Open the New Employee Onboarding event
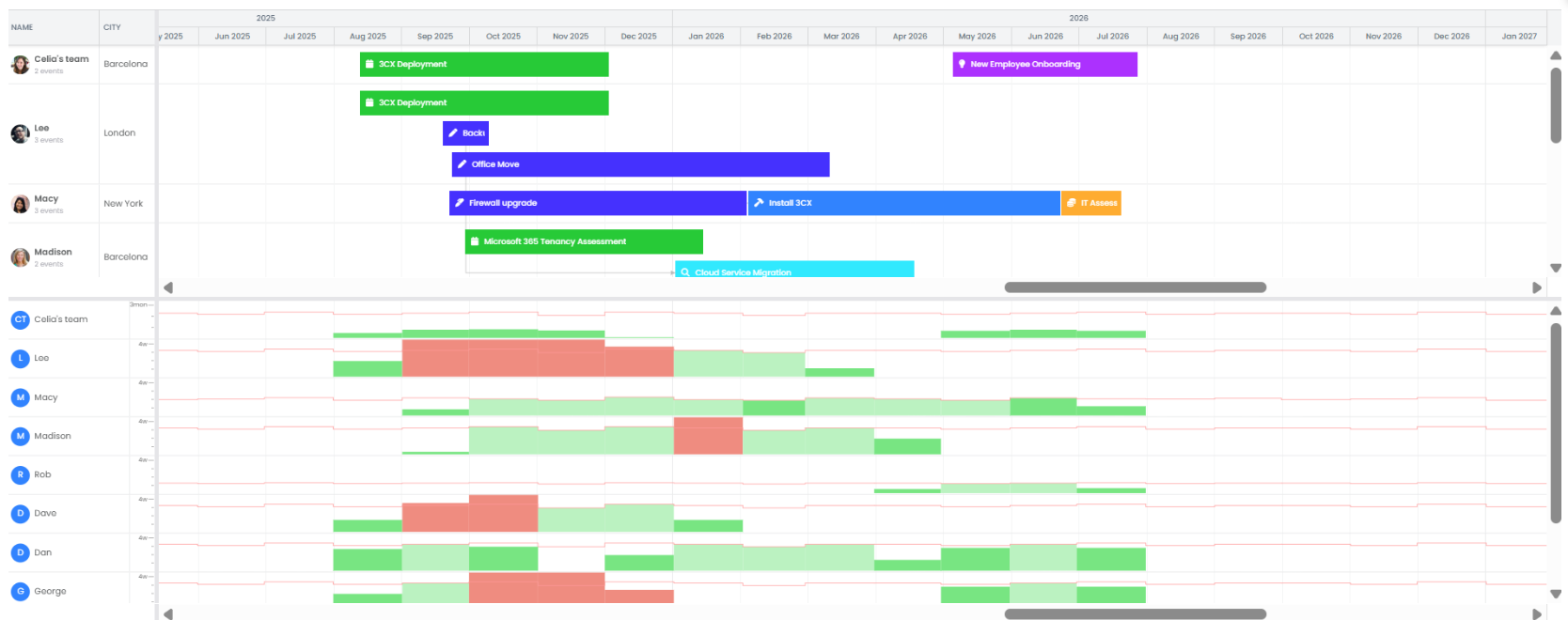Screen dimensions: 1568x620 [x=1045, y=64]
